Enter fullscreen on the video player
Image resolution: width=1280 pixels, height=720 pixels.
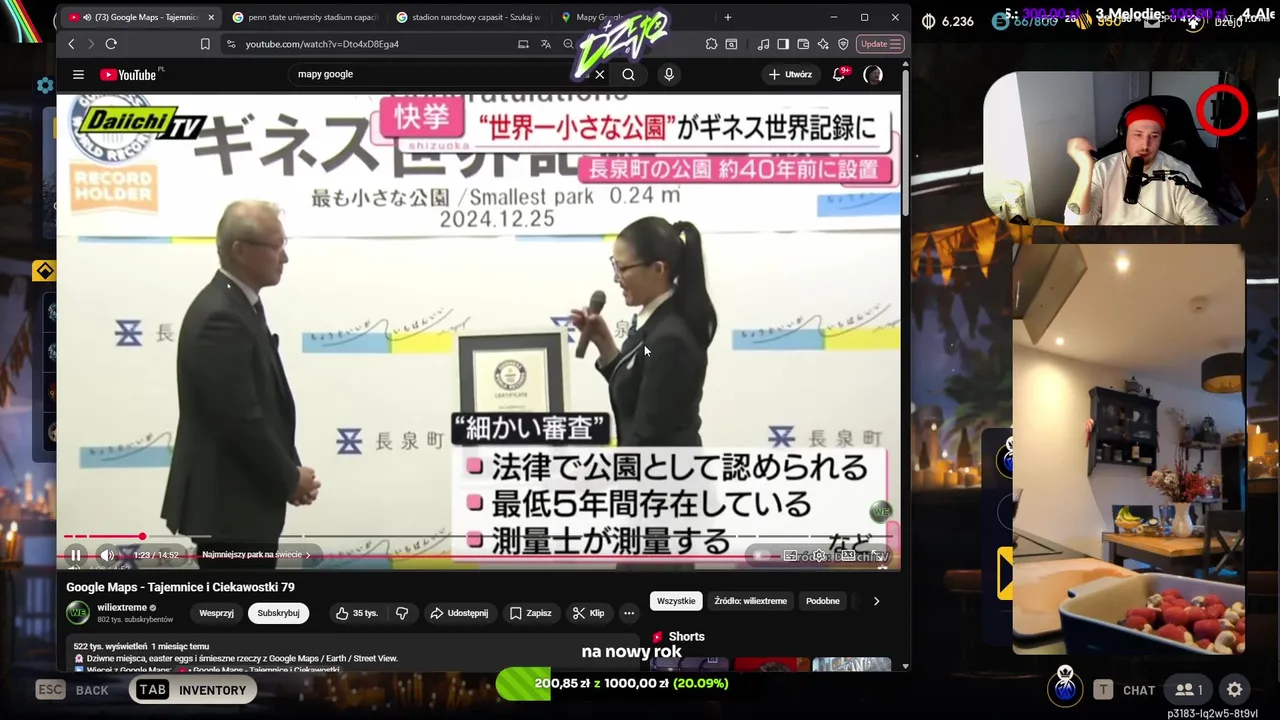(x=877, y=556)
